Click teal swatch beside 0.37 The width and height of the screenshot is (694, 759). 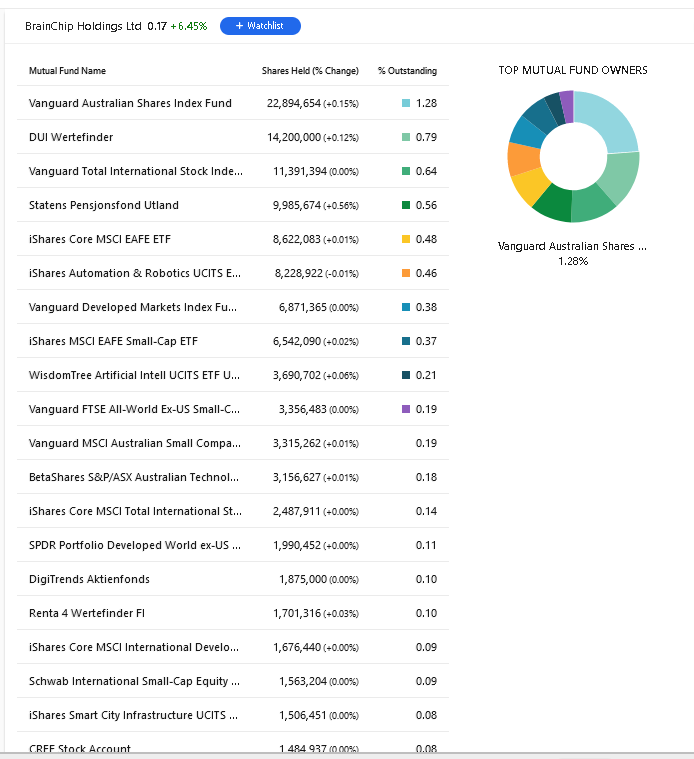406,341
